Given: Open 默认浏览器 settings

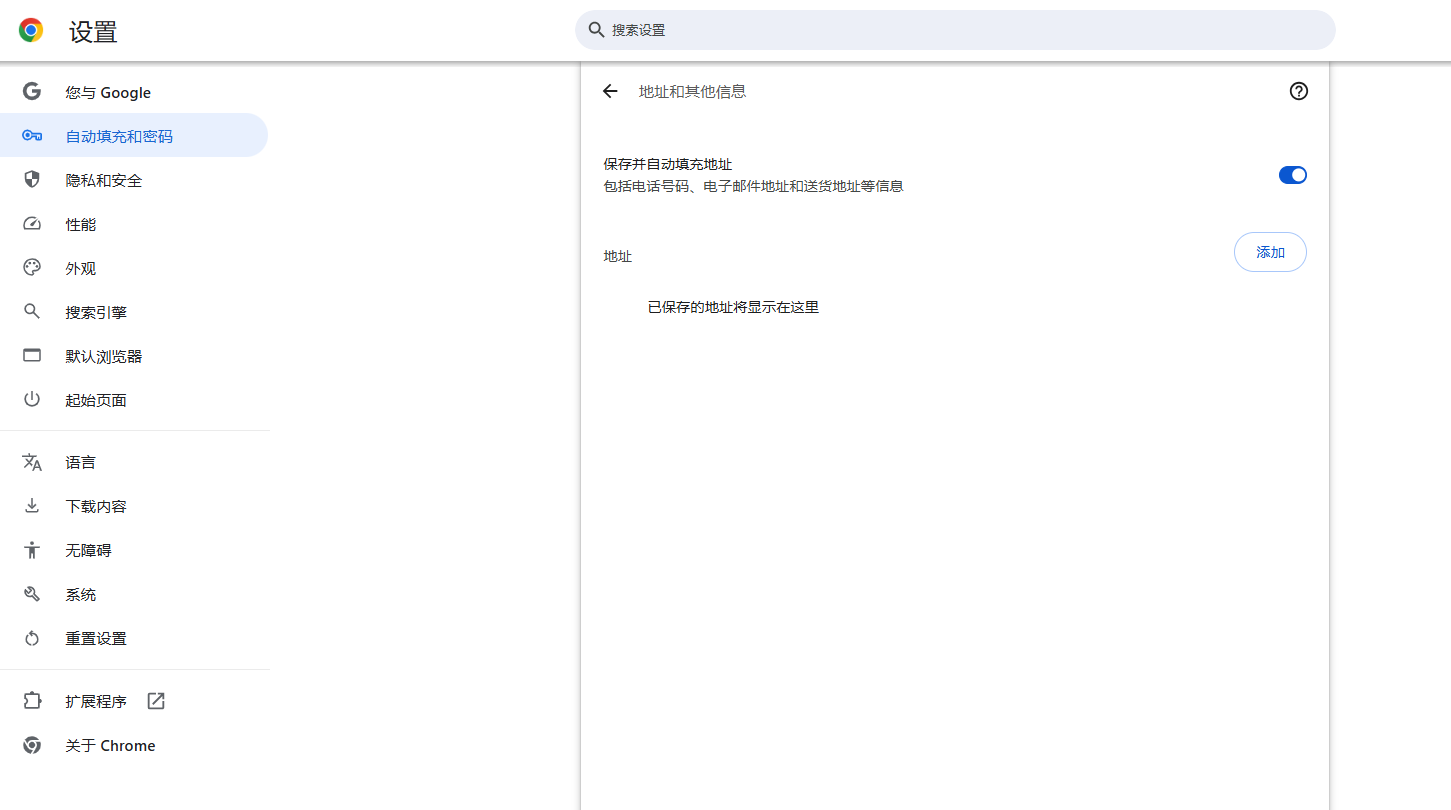Looking at the screenshot, I should pos(135,356).
